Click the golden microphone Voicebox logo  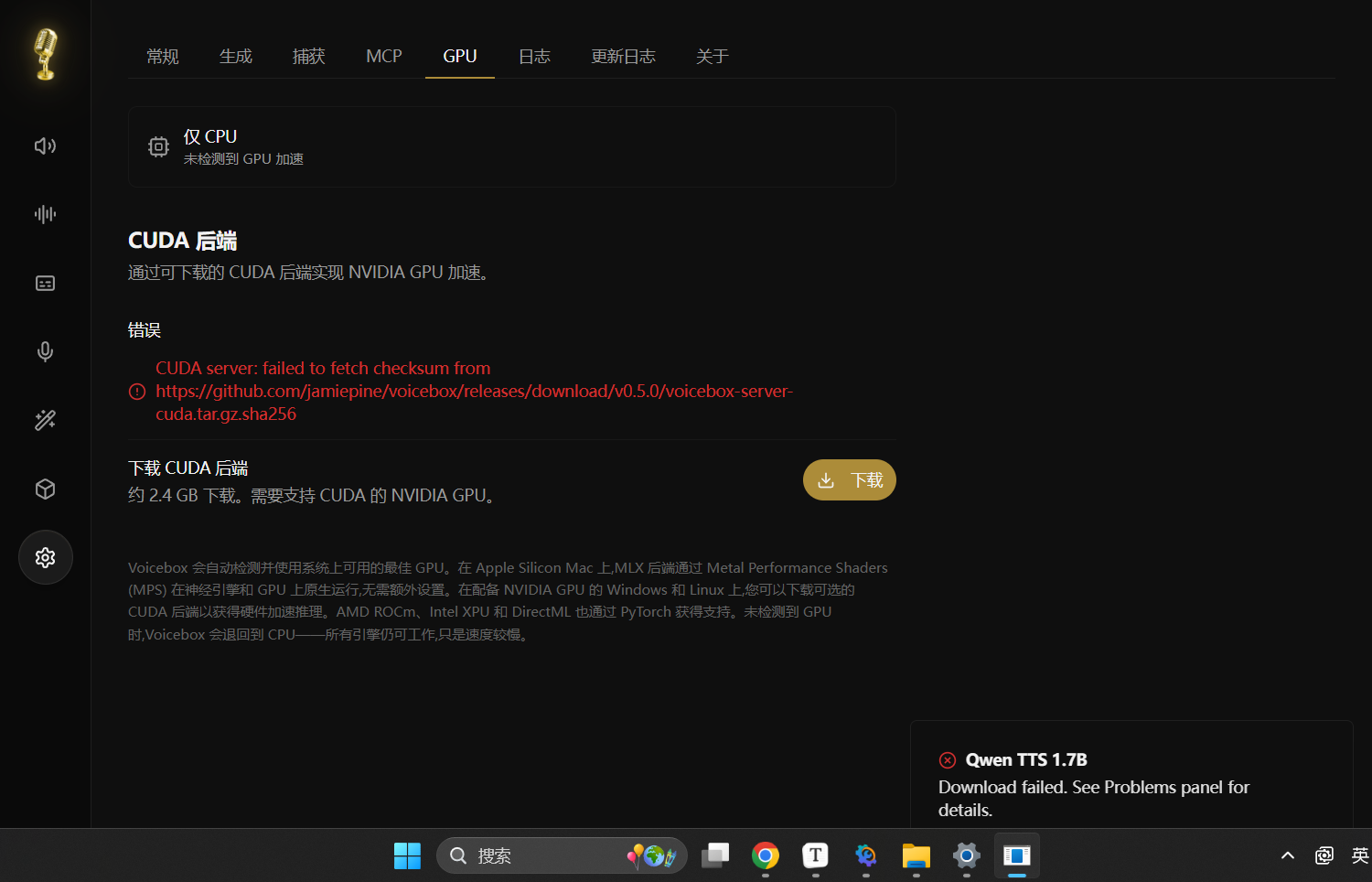point(45,54)
